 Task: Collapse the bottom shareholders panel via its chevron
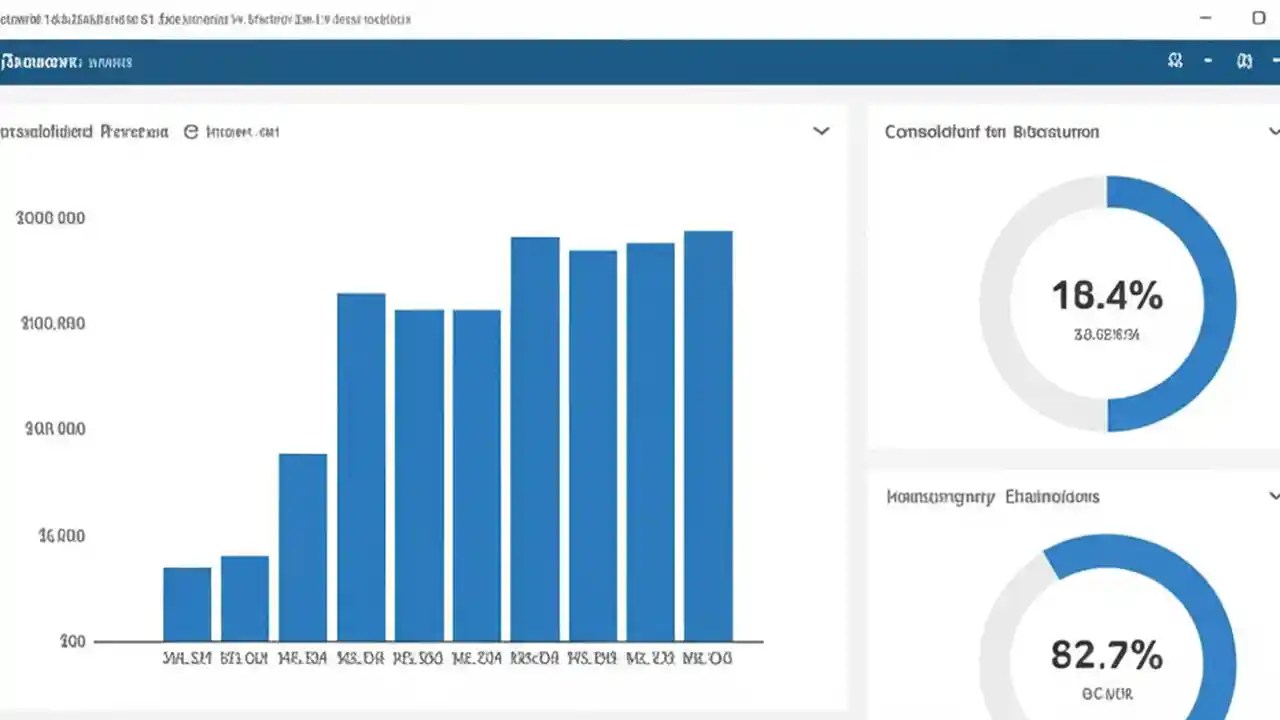(x=1274, y=494)
